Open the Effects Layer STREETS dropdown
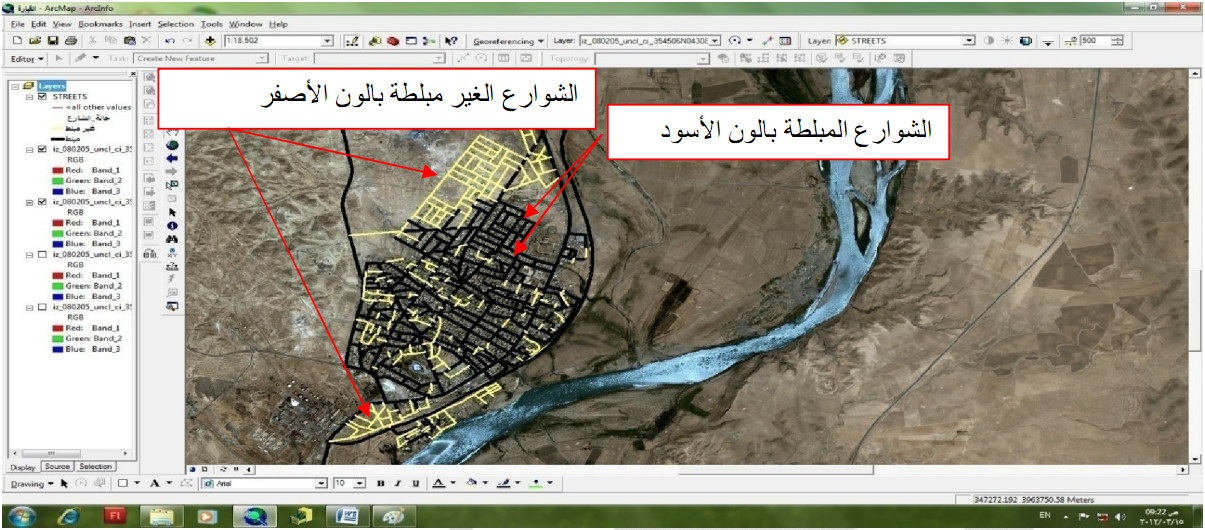The height and width of the screenshot is (530, 1205). click(x=969, y=41)
